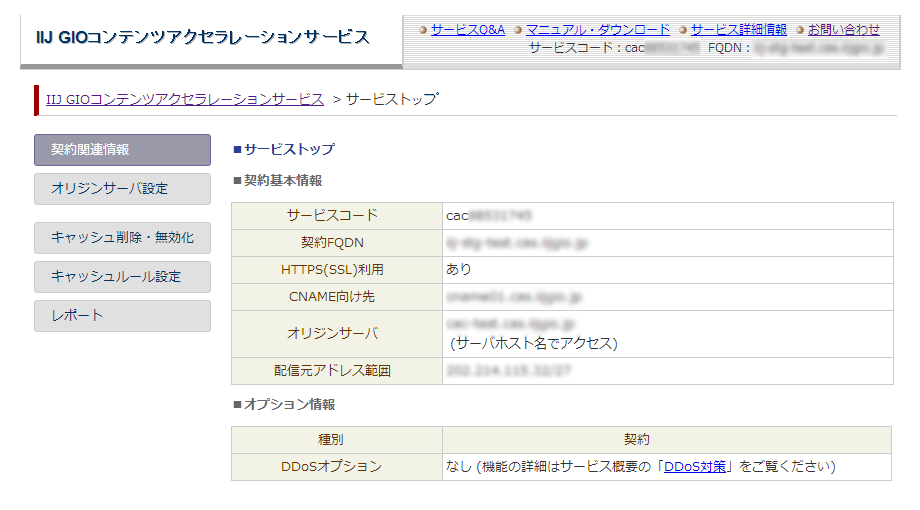Navigate to キャッシュ削除・無効化
Viewport: 920px width, 510px height.
122,238
